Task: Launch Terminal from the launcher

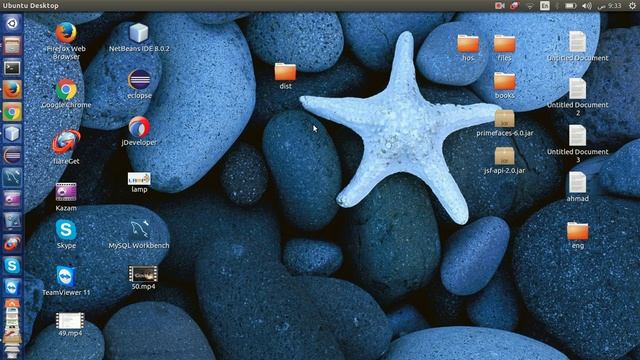Action: tap(12, 68)
